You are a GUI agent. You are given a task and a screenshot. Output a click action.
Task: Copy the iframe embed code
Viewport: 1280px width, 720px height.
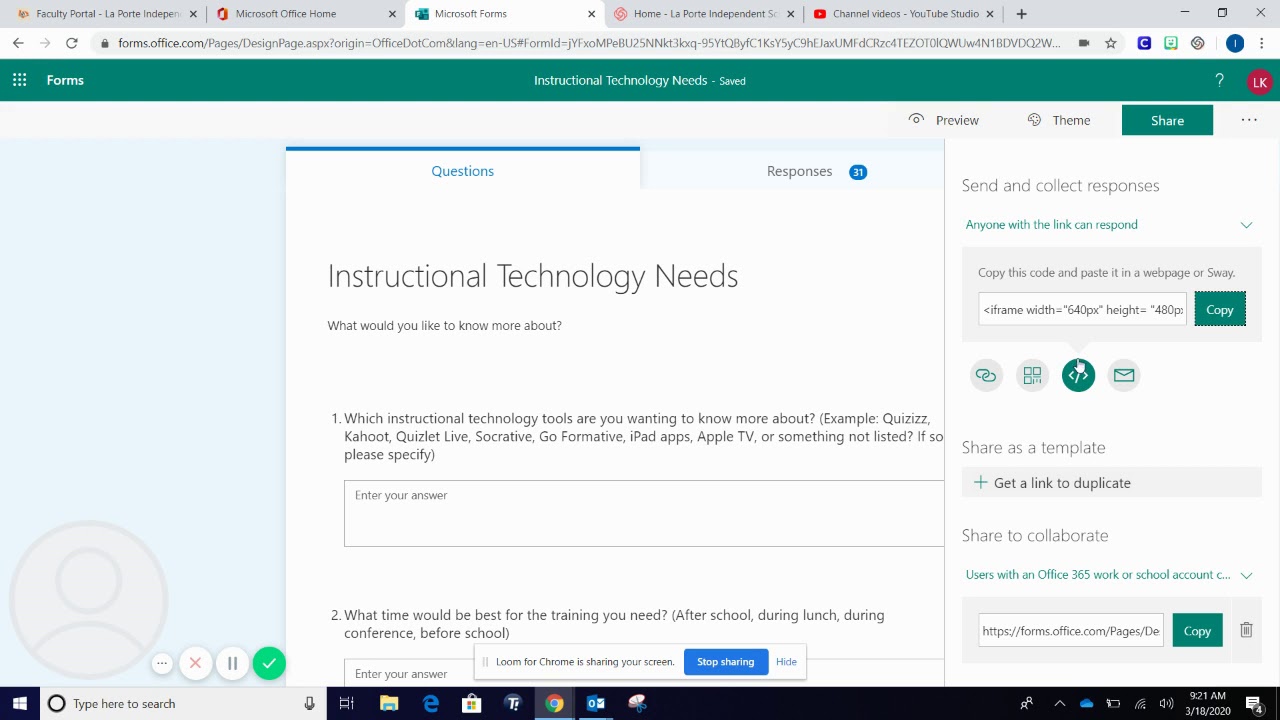[1220, 310]
